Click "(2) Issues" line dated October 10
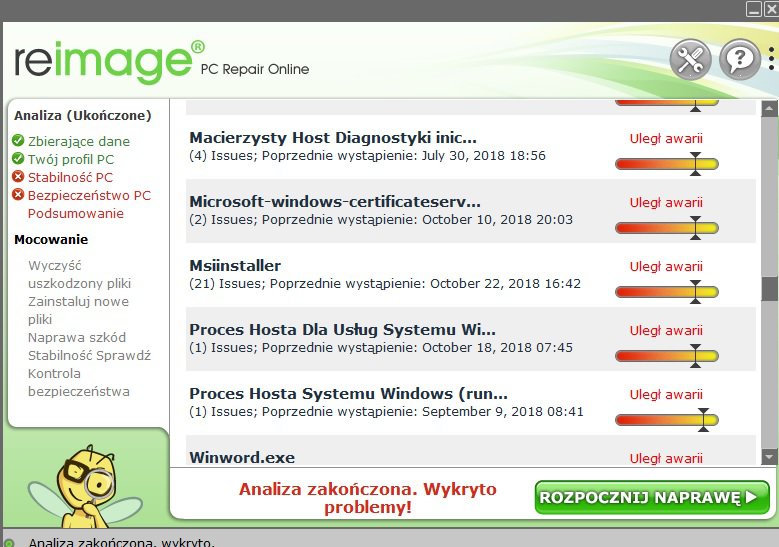 pyautogui.click(x=381, y=220)
